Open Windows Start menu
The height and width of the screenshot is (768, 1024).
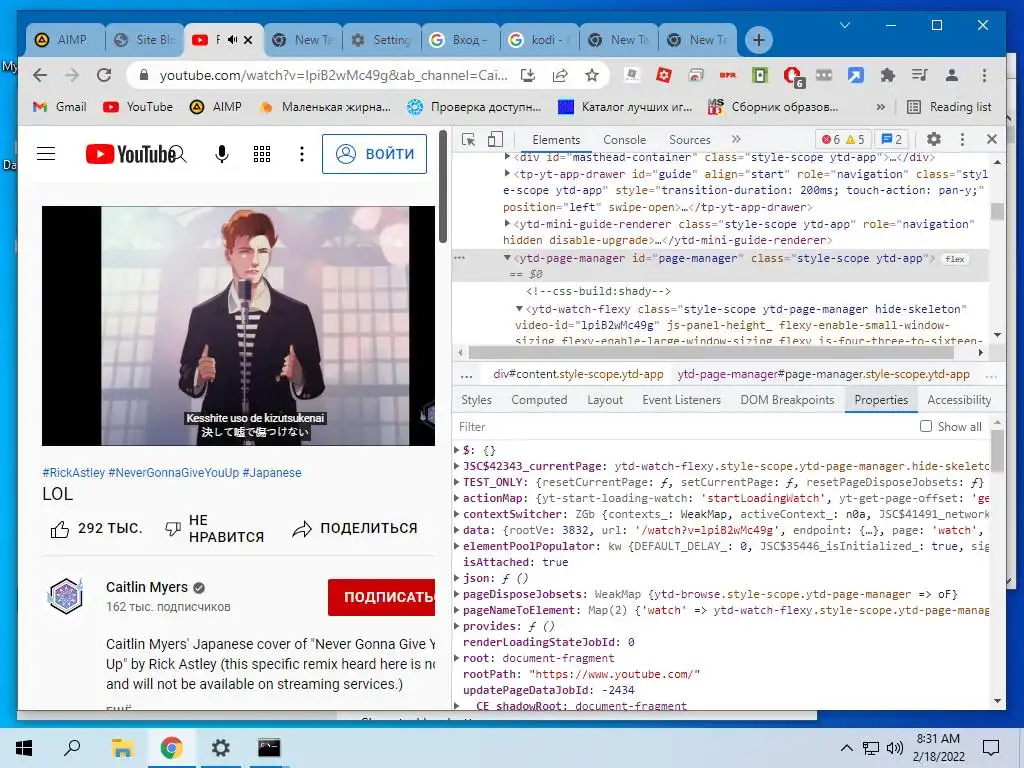[x=24, y=748]
